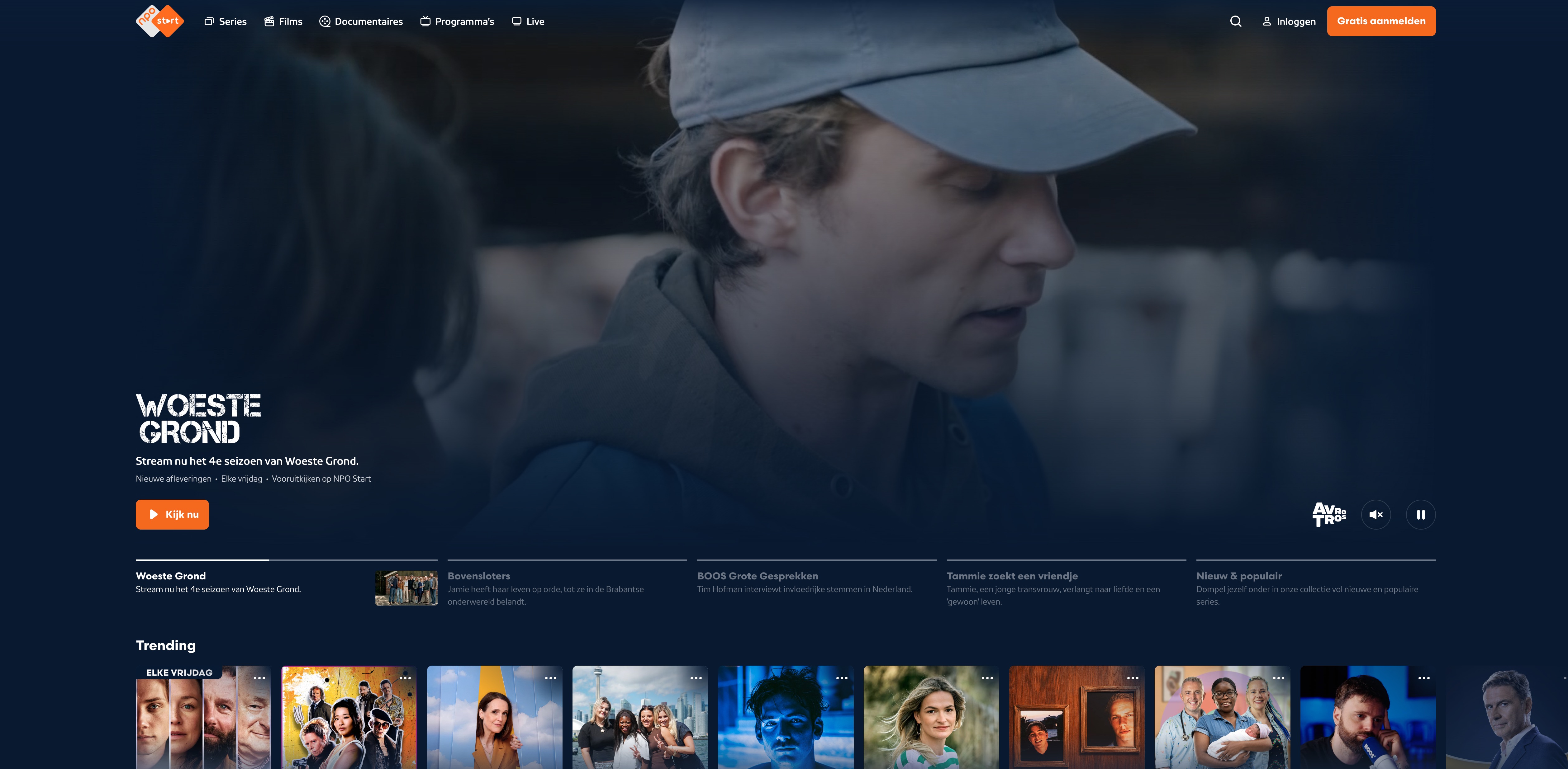The width and height of the screenshot is (1568, 769).
Task: Start watching with Kijk nu button
Action: (x=172, y=515)
